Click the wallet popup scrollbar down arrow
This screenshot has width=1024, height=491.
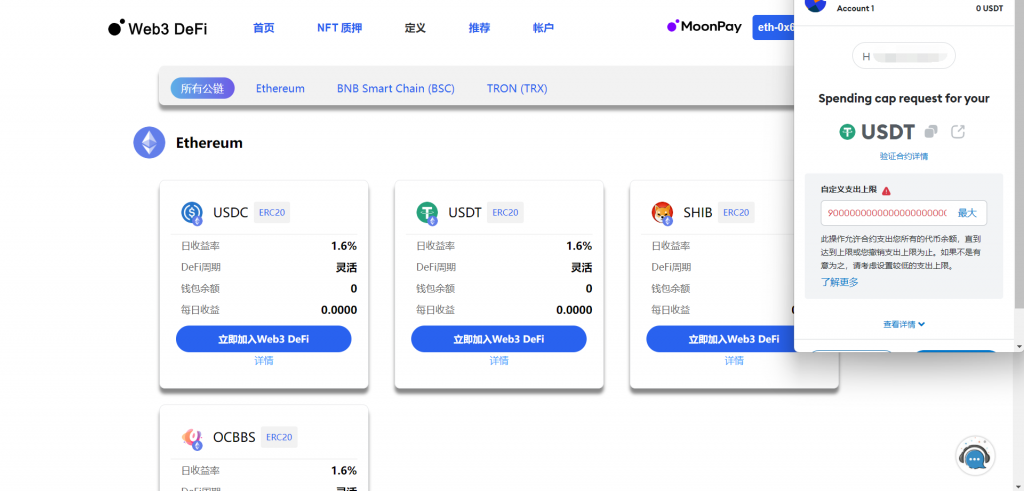1019,345
